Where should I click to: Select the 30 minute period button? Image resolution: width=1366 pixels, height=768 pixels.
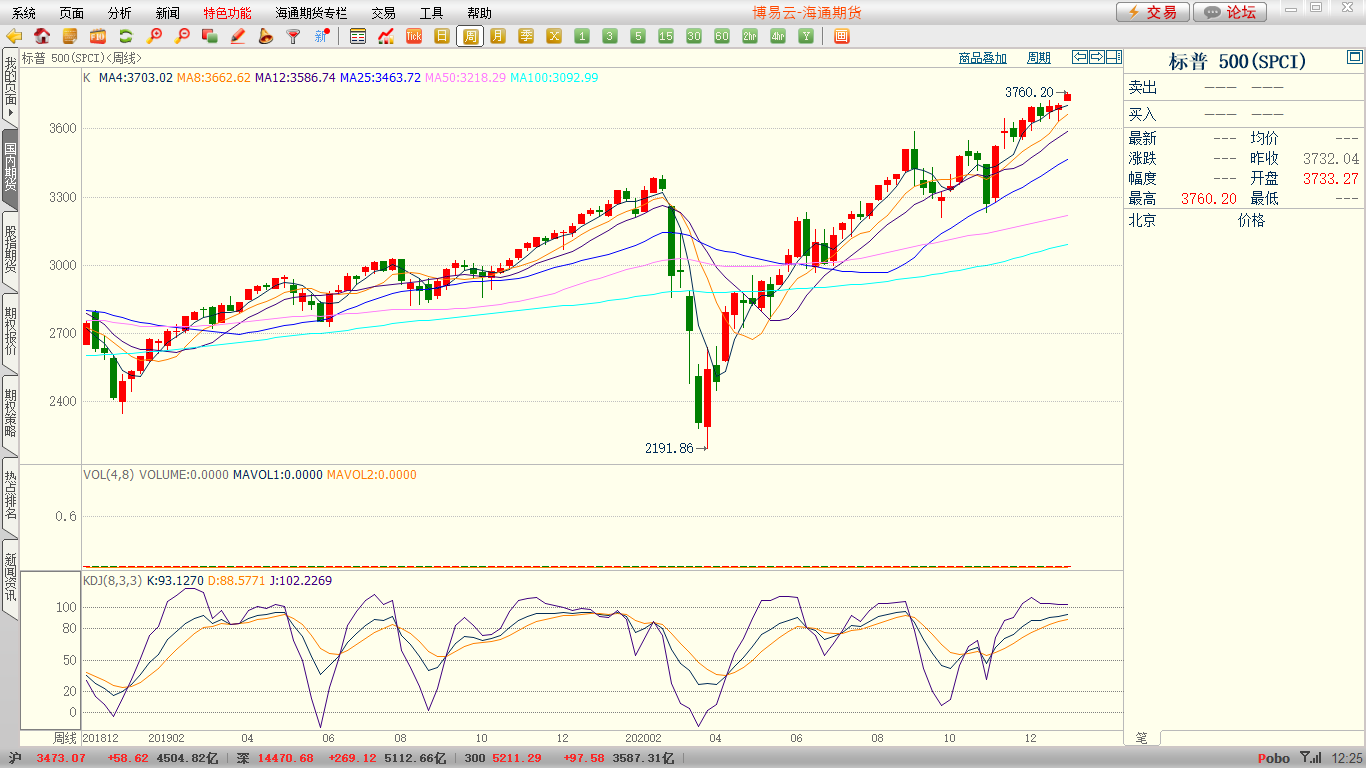click(694, 36)
